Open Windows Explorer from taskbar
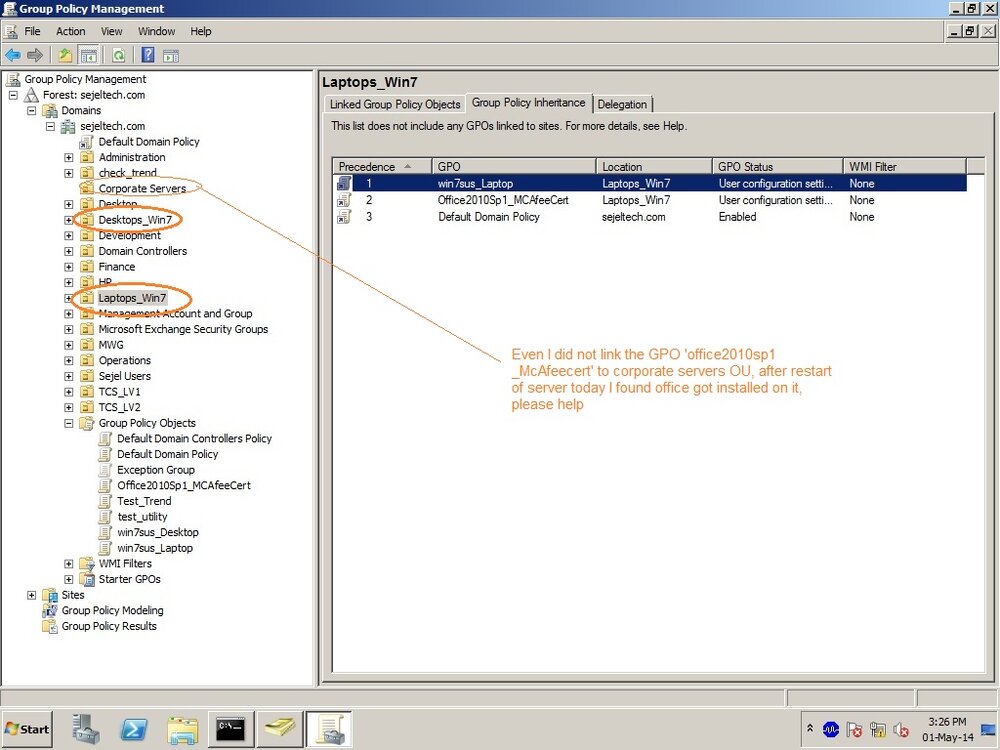This screenshot has height=750, width=1000. (x=182, y=729)
